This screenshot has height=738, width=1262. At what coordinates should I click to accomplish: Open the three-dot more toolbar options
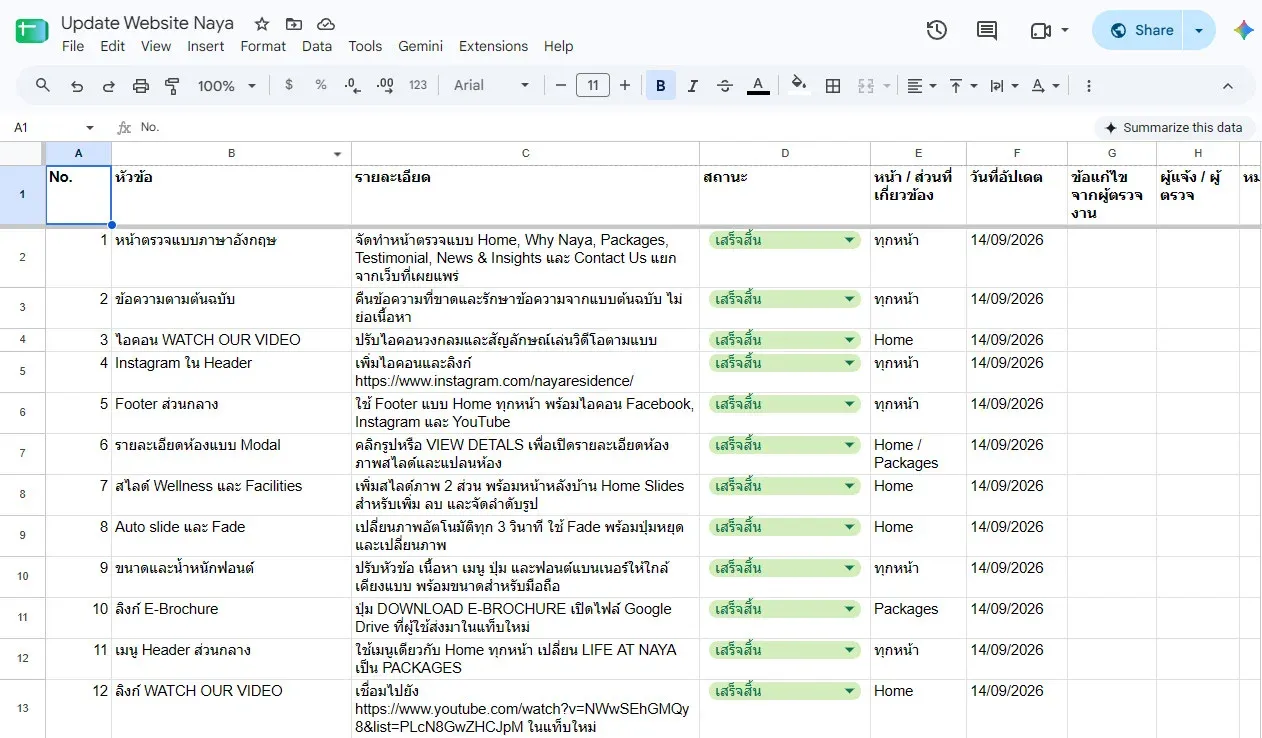pos(1089,86)
